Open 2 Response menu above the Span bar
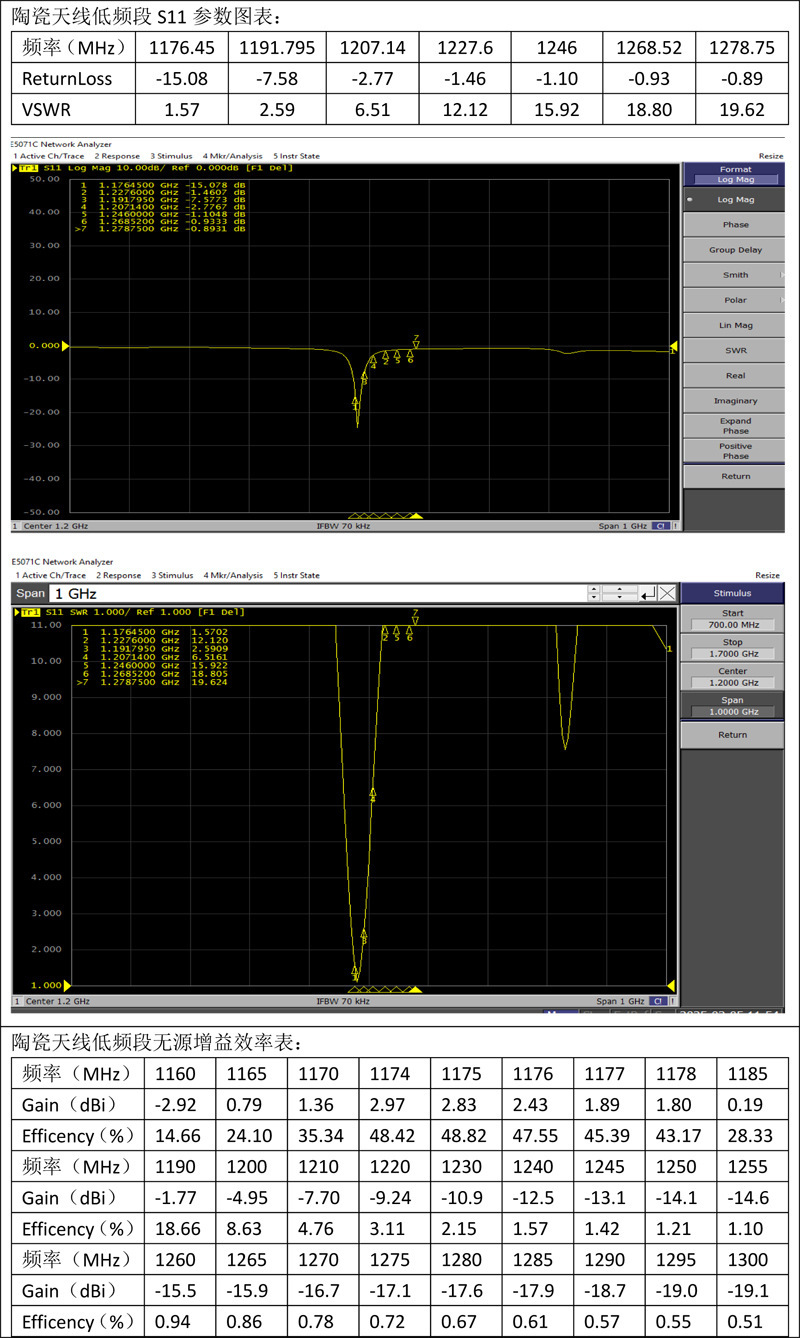Viewport: 800px width, 1338px height. [x=118, y=575]
